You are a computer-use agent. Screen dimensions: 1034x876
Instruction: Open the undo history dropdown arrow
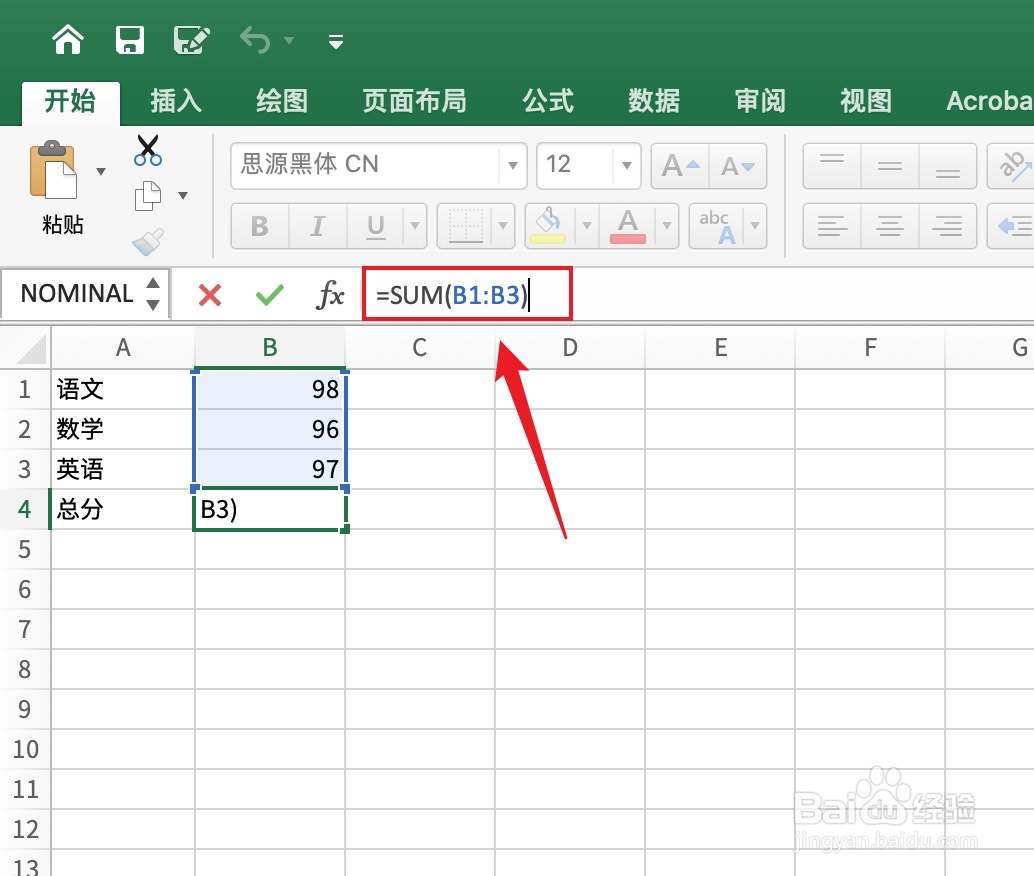[x=289, y=41]
